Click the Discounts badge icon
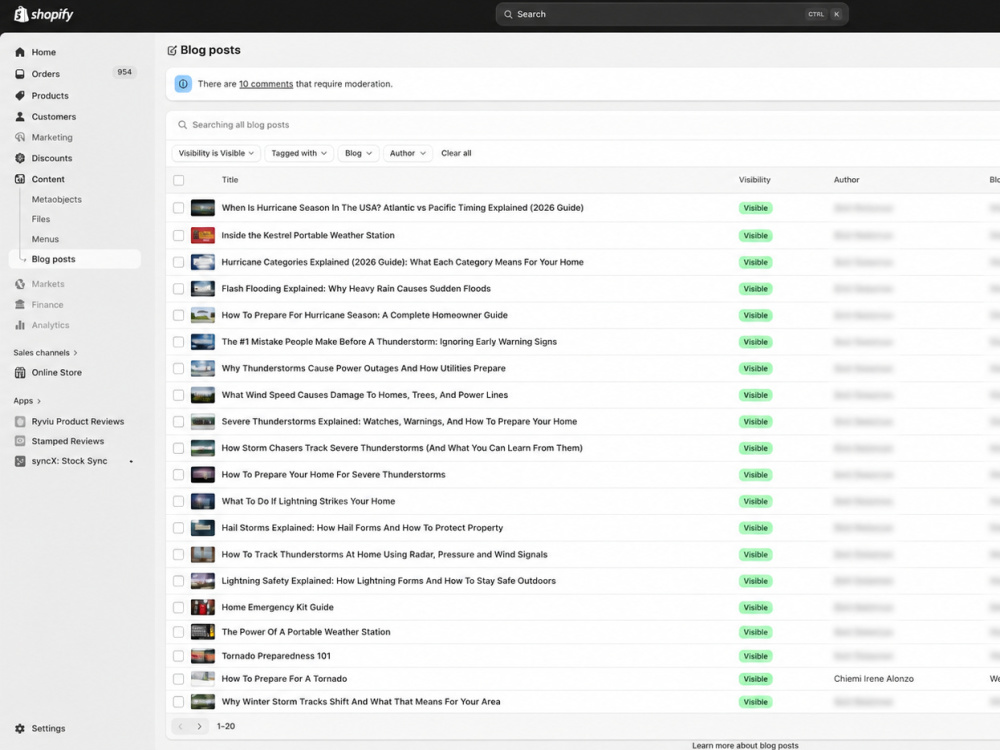 [20, 158]
